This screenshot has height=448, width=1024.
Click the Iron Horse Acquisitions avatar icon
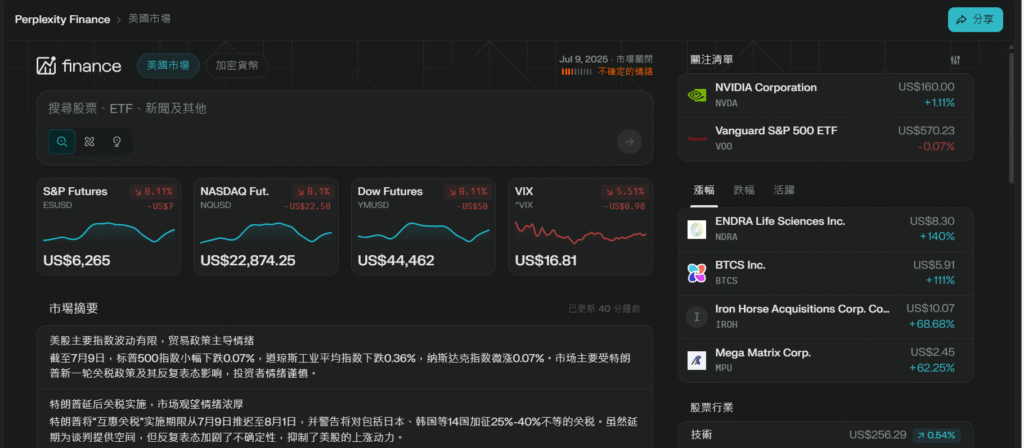tap(697, 317)
